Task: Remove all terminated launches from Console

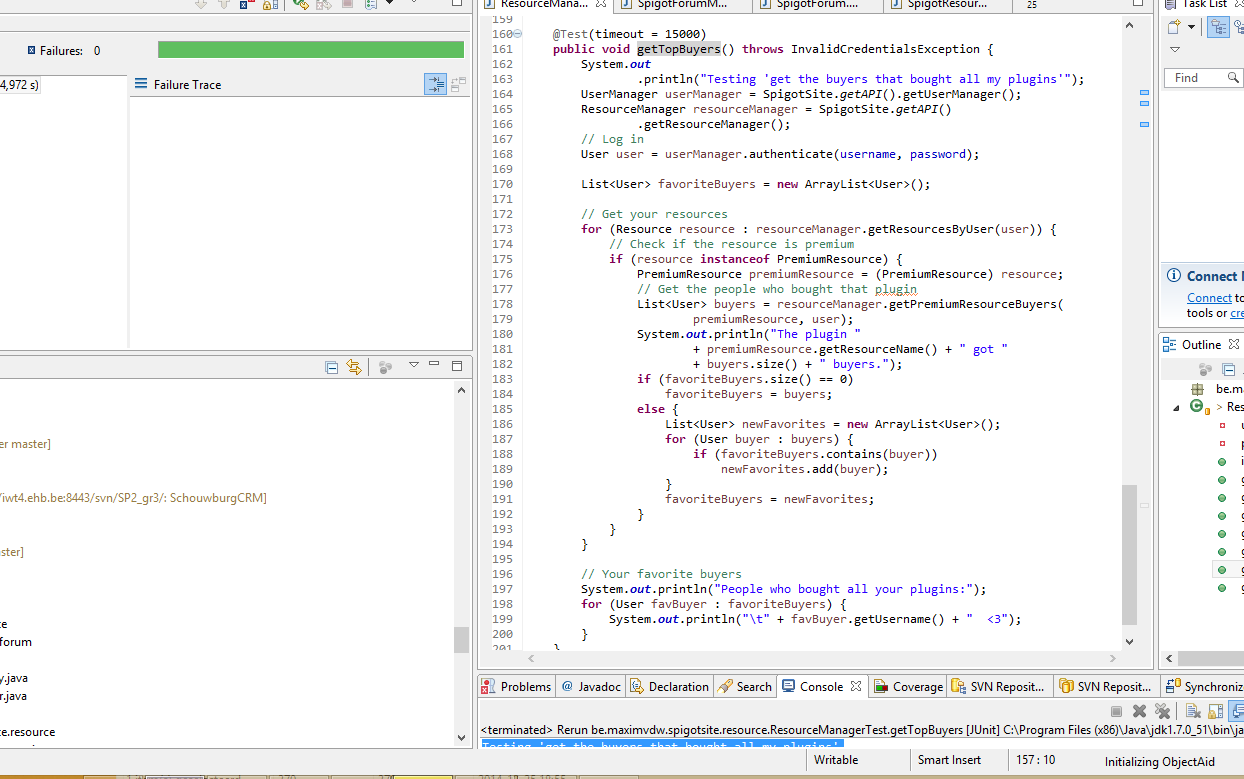Action: coord(1163,711)
